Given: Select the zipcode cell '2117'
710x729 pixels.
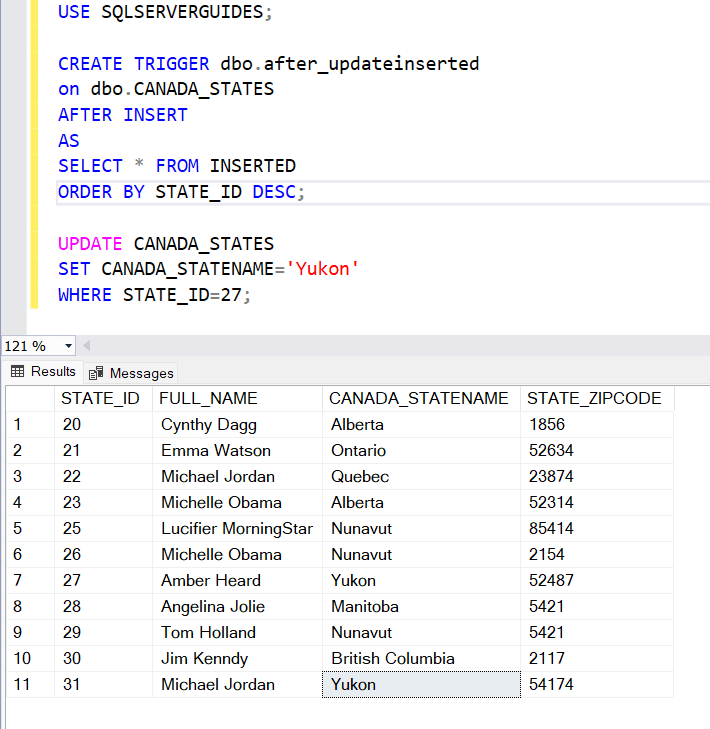Looking at the screenshot, I should (597, 659).
